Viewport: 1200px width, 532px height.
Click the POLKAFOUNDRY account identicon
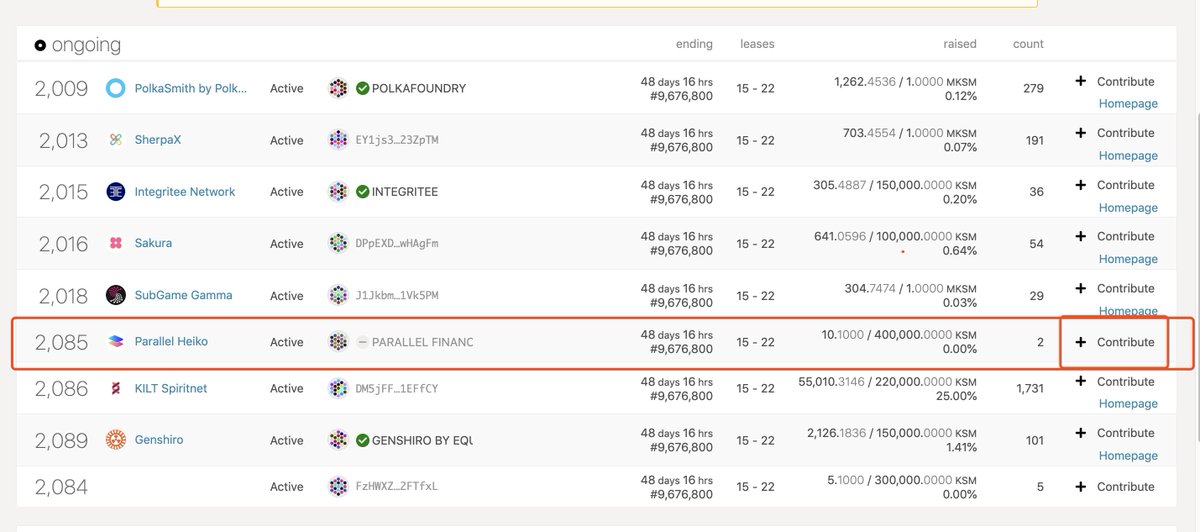coord(339,88)
